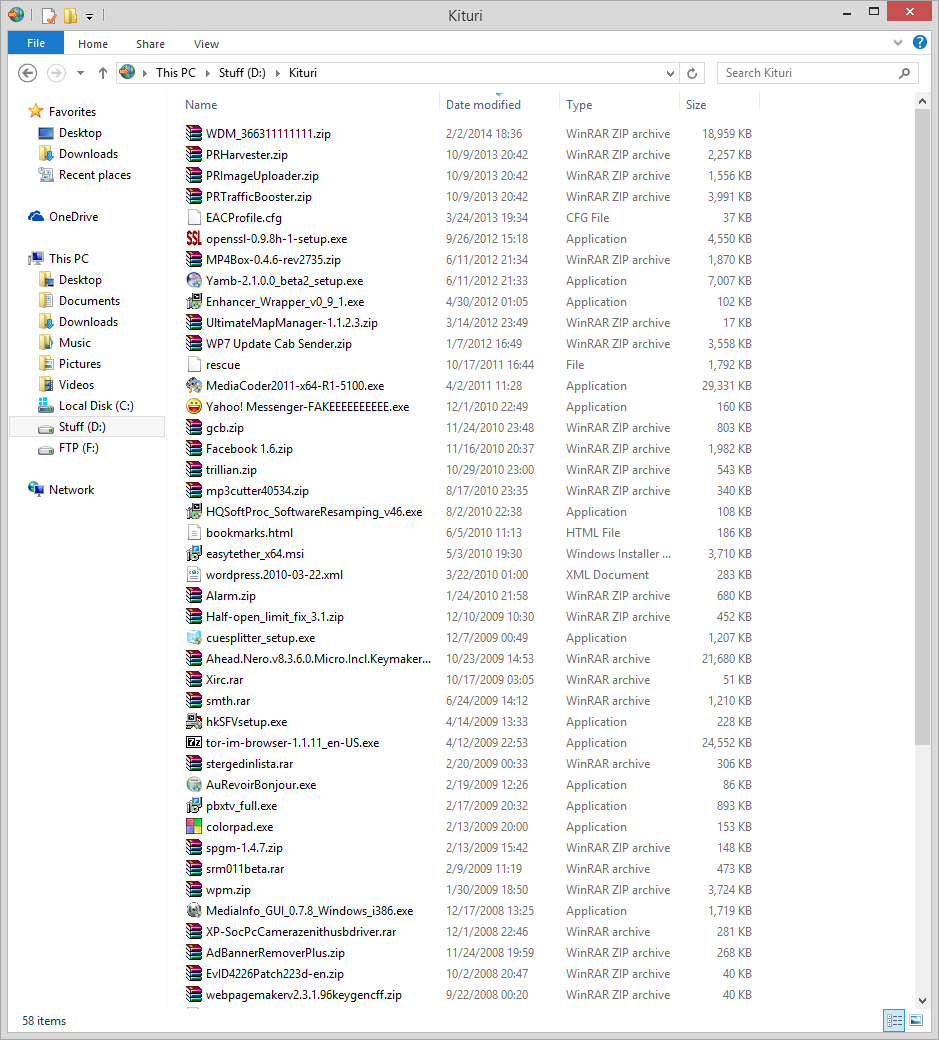Select file bookmarks.html
The height and width of the screenshot is (1040, 939).
[x=249, y=533]
